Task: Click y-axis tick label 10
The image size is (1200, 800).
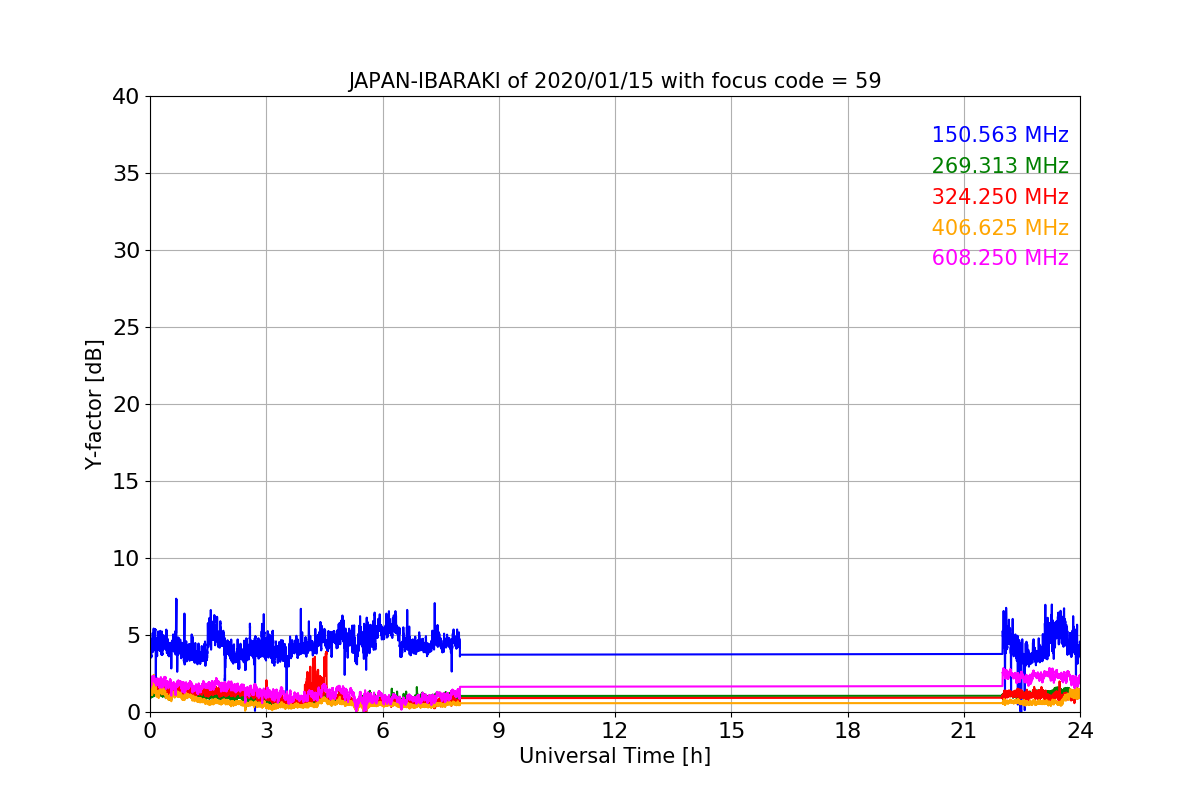Action: point(126,559)
